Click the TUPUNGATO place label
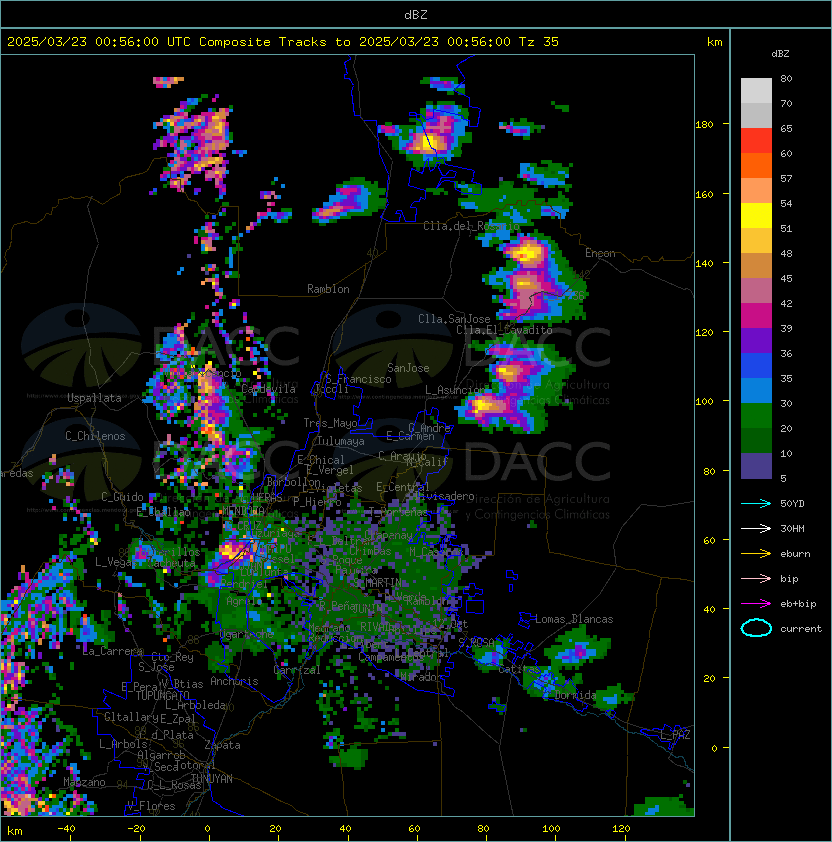The image size is (832, 842). click(x=162, y=696)
